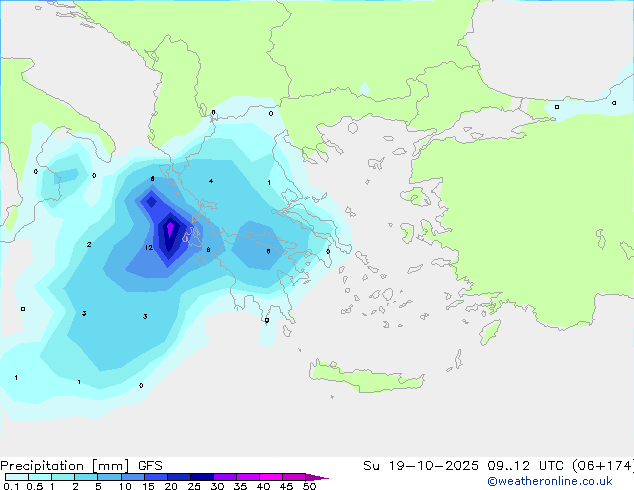Select the "GFS" model label
The height and width of the screenshot is (490, 634).
[x=150, y=466]
